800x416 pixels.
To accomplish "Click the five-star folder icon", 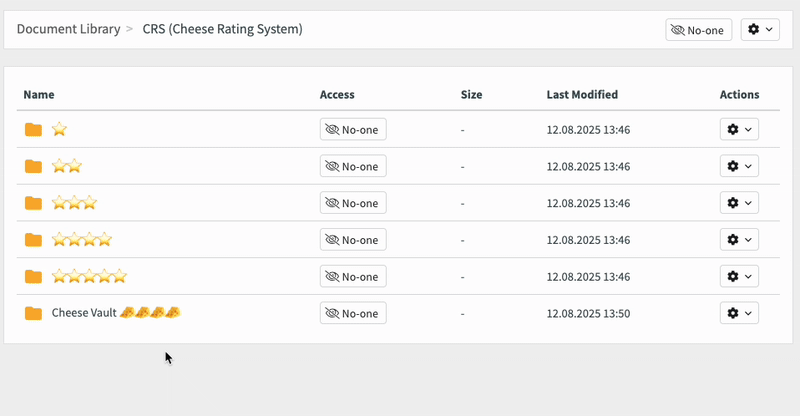I will (x=34, y=276).
